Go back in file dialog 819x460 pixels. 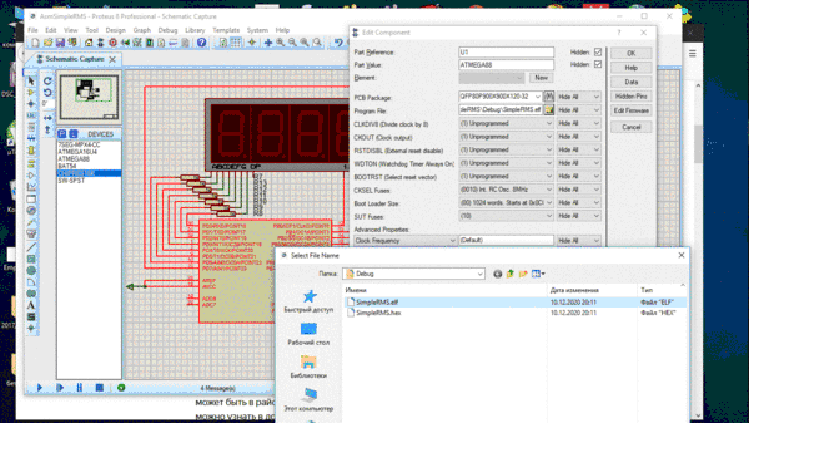(x=498, y=274)
